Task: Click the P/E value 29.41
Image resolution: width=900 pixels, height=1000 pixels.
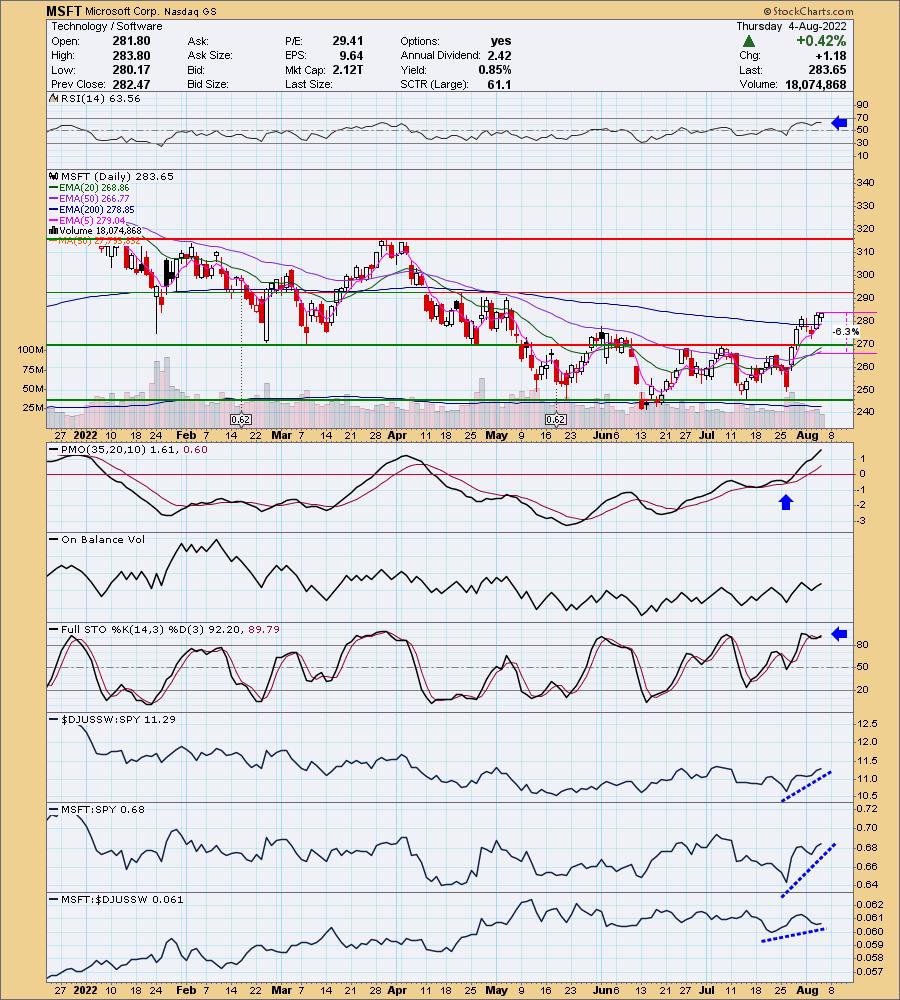Action: point(348,41)
